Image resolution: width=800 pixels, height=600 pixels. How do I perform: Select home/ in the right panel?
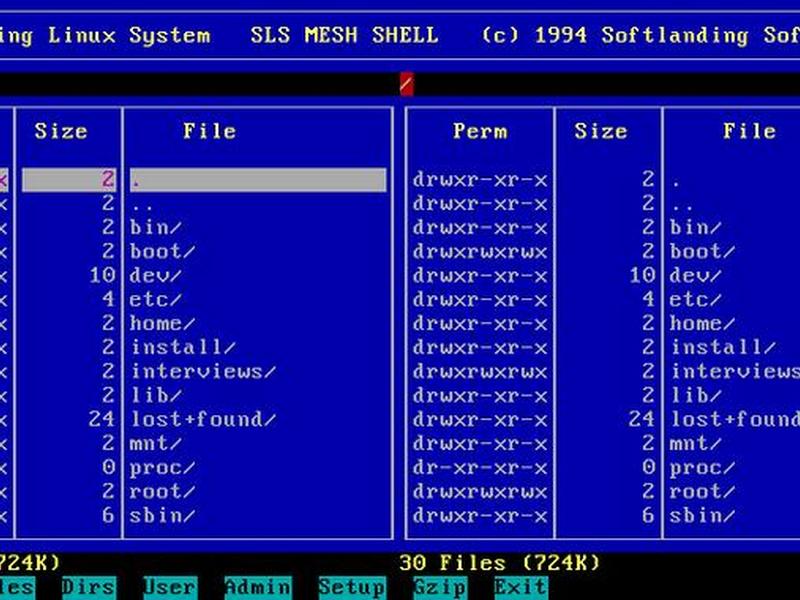702,323
